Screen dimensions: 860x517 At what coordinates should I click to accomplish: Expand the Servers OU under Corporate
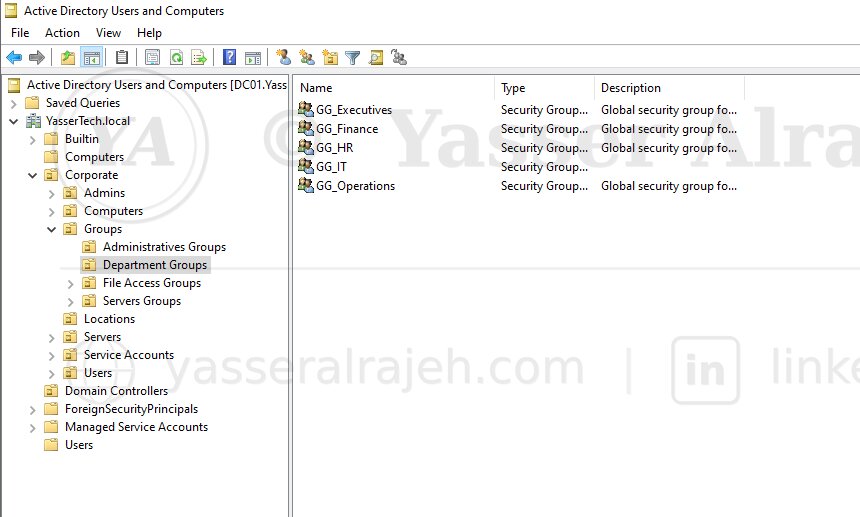(51, 338)
